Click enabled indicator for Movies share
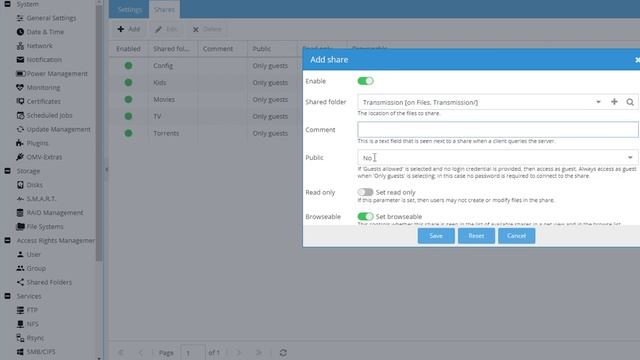Image resolution: width=640 pixels, height=360 pixels. (x=128, y=99)
